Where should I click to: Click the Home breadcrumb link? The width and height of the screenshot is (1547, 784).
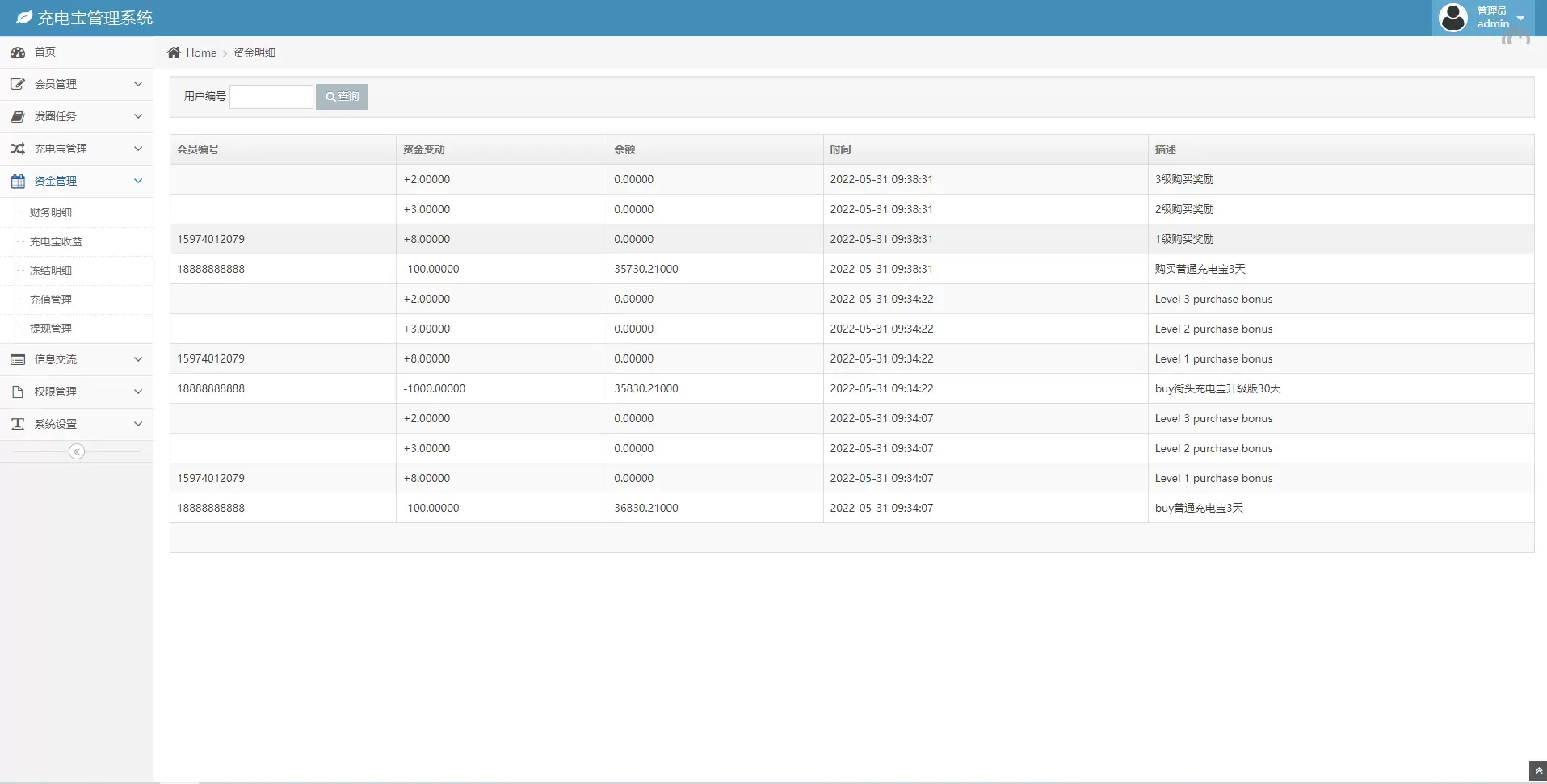click(201, 52)
